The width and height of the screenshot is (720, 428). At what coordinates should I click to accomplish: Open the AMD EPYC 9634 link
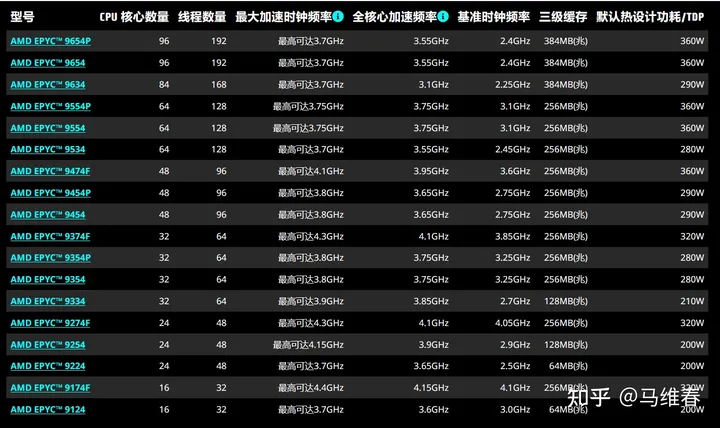click(x=48, y=84)
